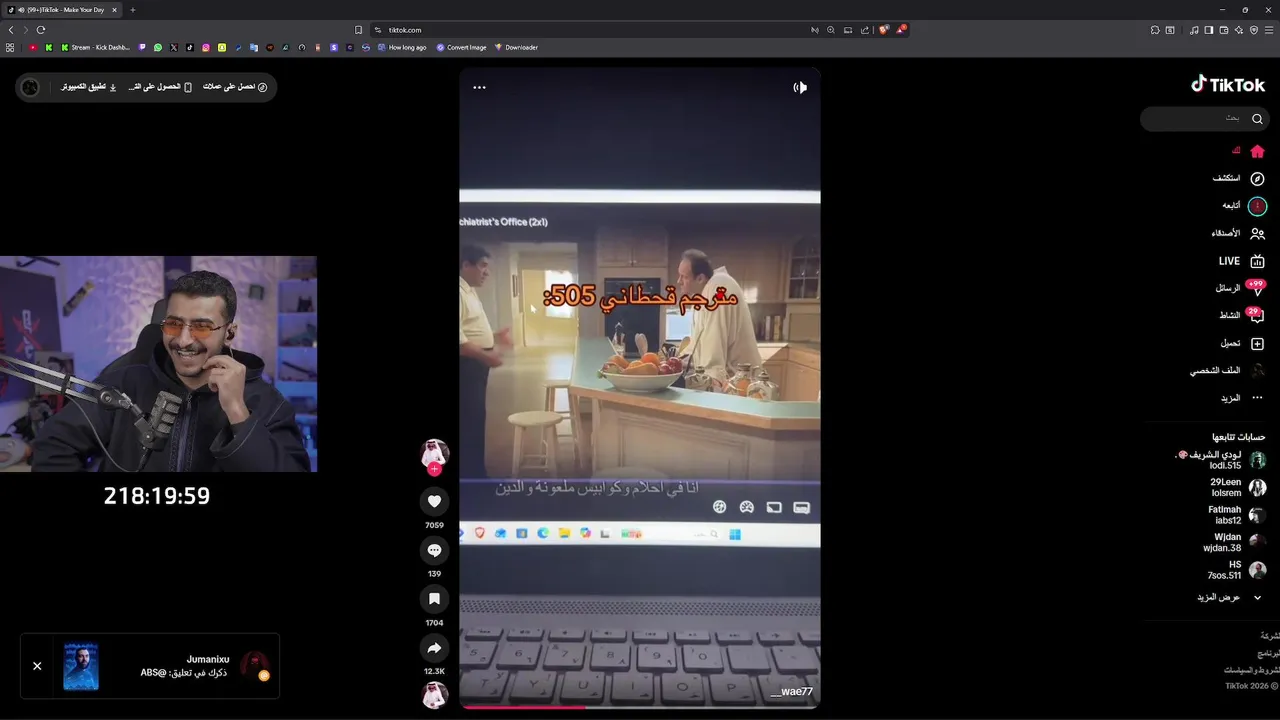Go back in browser history
Image resolution: width=1280 pixels, height=720 pixels.
click(x=11, y=30)
